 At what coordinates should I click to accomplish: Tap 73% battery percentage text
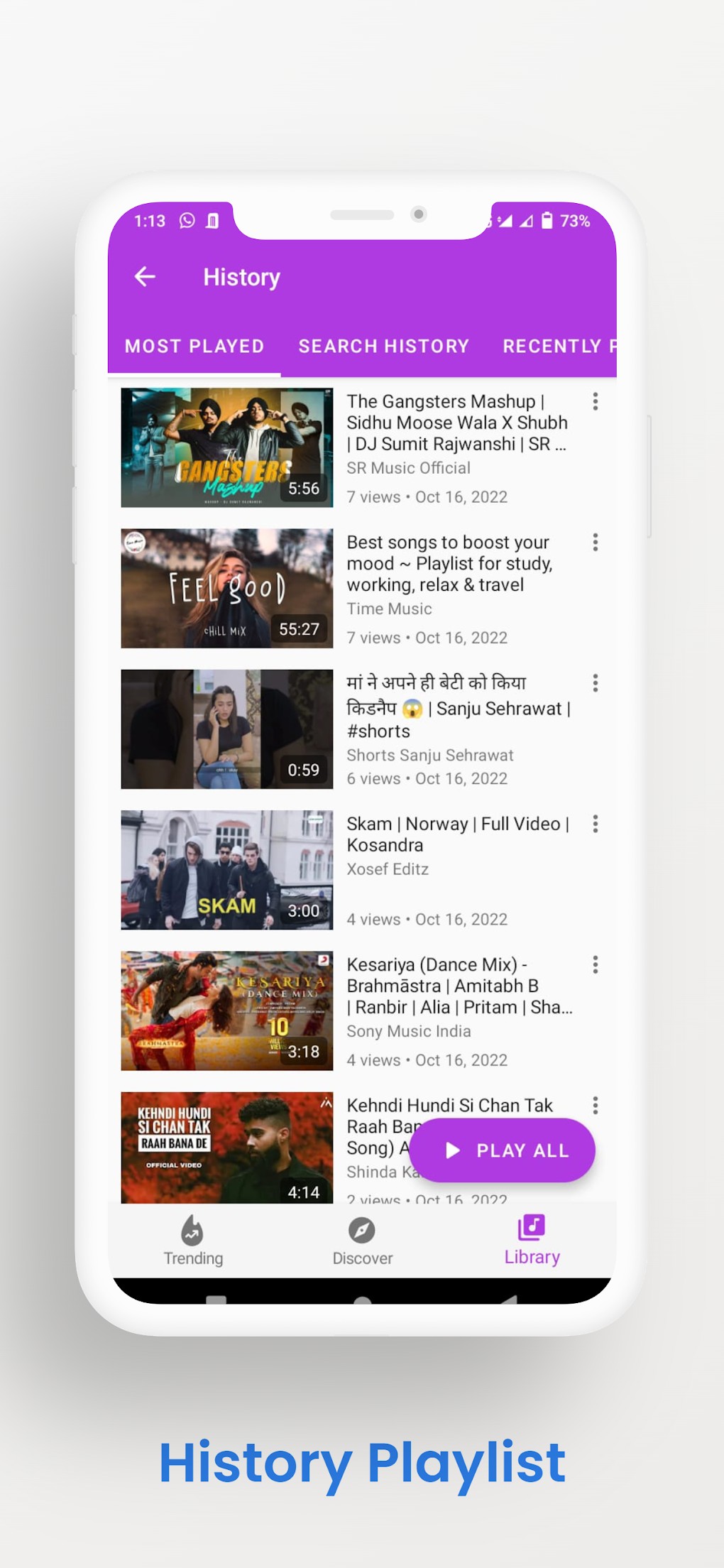pyautogui.click(x=575, y=221)
